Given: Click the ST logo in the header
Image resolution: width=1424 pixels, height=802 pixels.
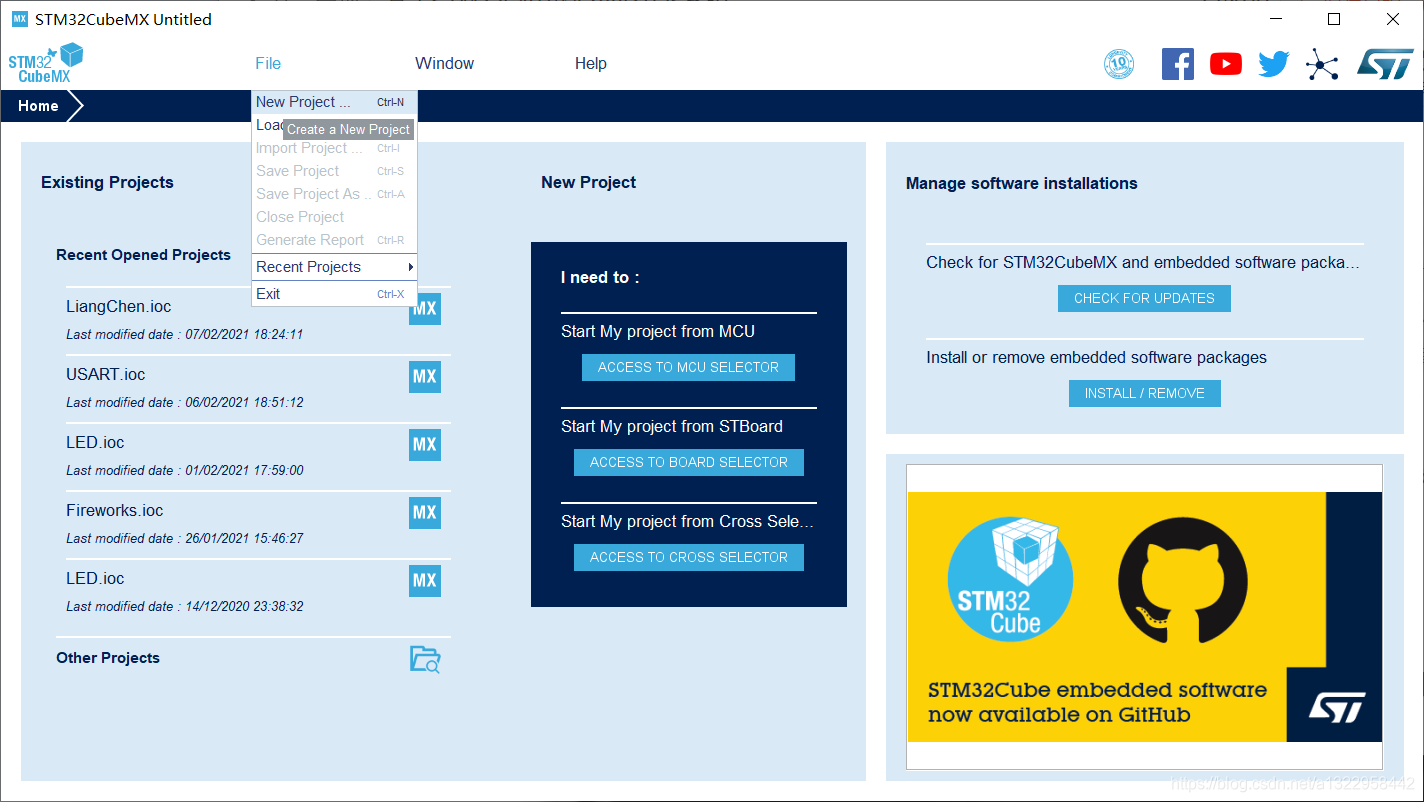Looking at the screenshot, I should 1385,64.
